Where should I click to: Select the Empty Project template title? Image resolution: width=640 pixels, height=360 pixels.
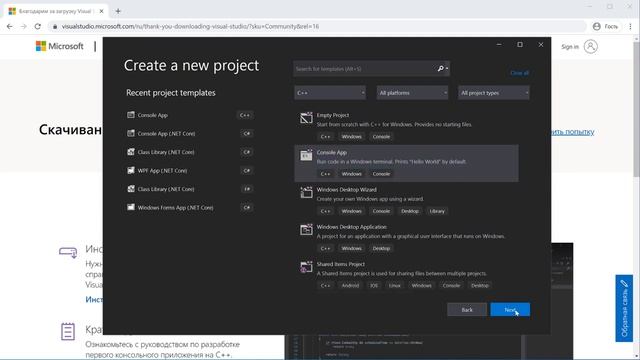(x=333, y=115)
